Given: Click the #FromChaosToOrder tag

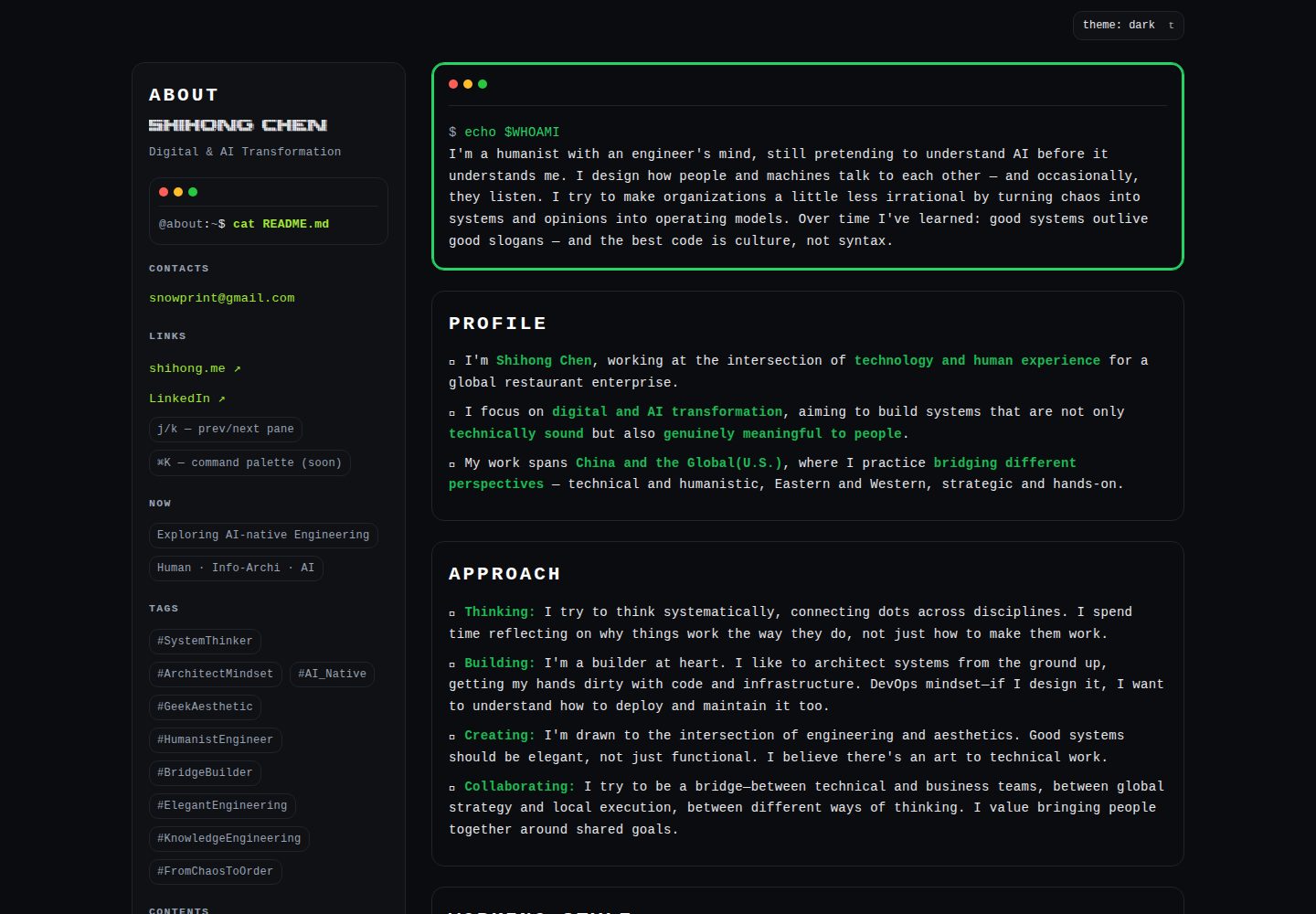Looking at the screenshot, I should click(x=216, y=871).
